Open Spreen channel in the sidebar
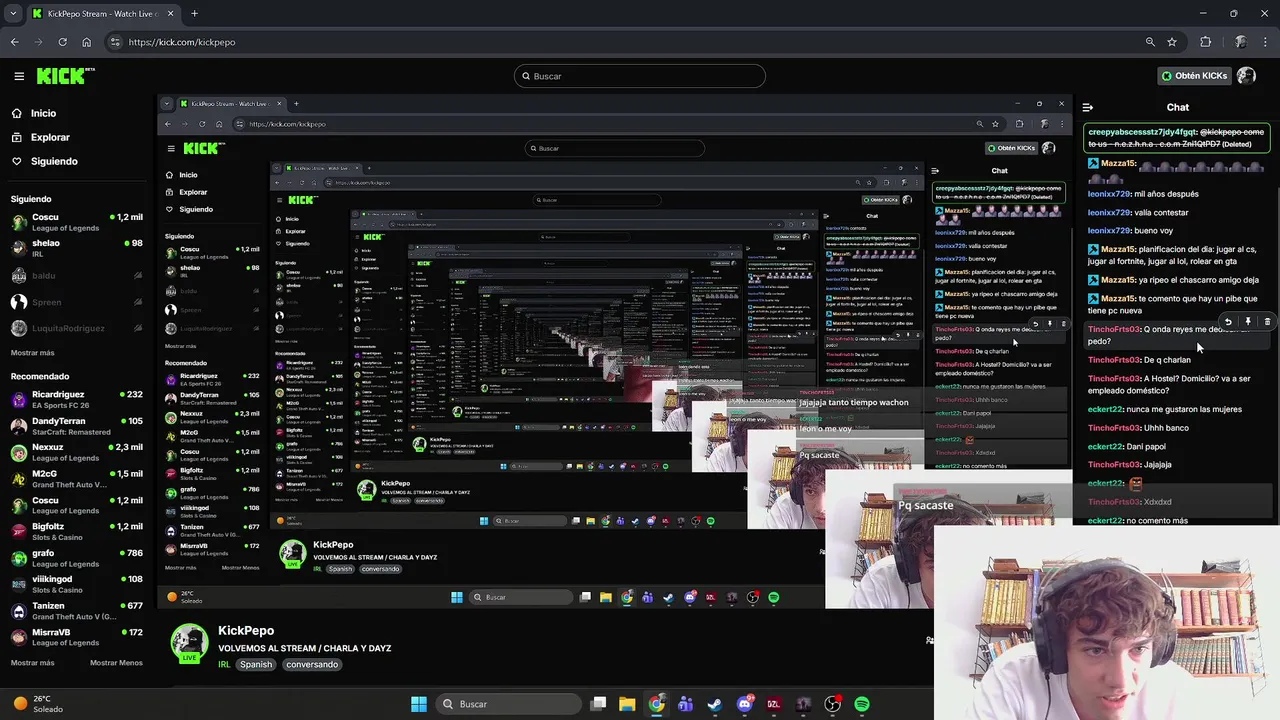The width and height of the screenshot is (1280, 720). tap(76, 302)
